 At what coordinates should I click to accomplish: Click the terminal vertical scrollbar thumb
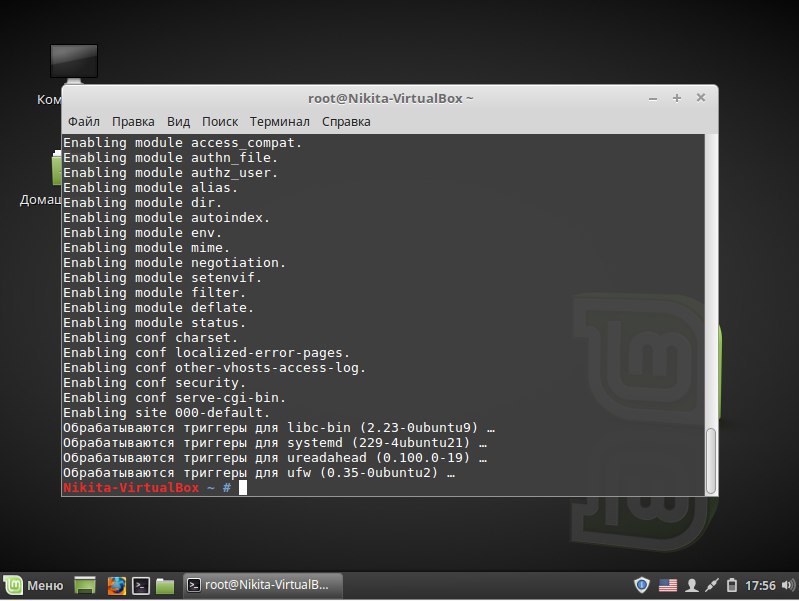click(711, 461)
